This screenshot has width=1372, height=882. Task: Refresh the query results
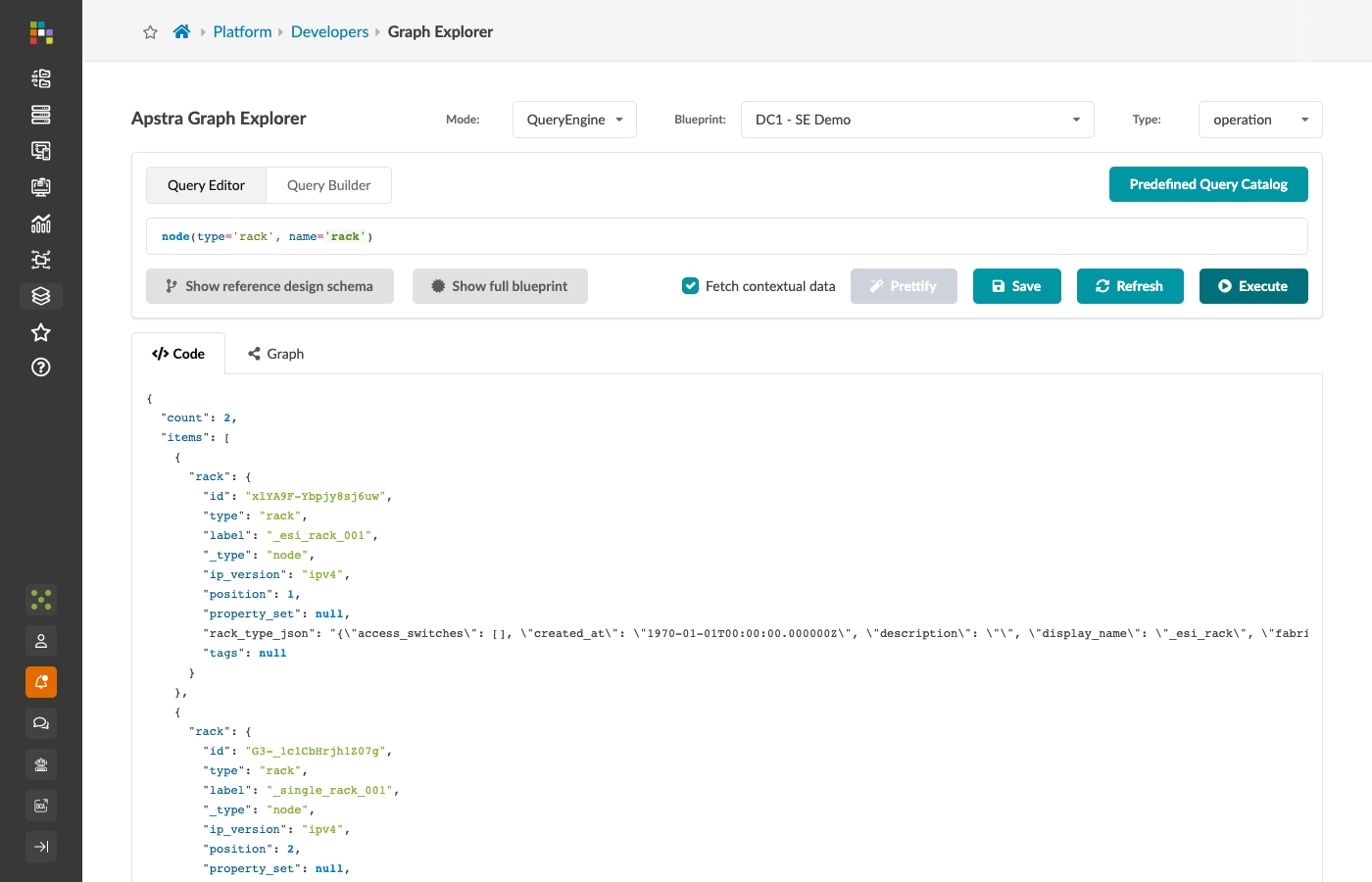coord(1130,286)
